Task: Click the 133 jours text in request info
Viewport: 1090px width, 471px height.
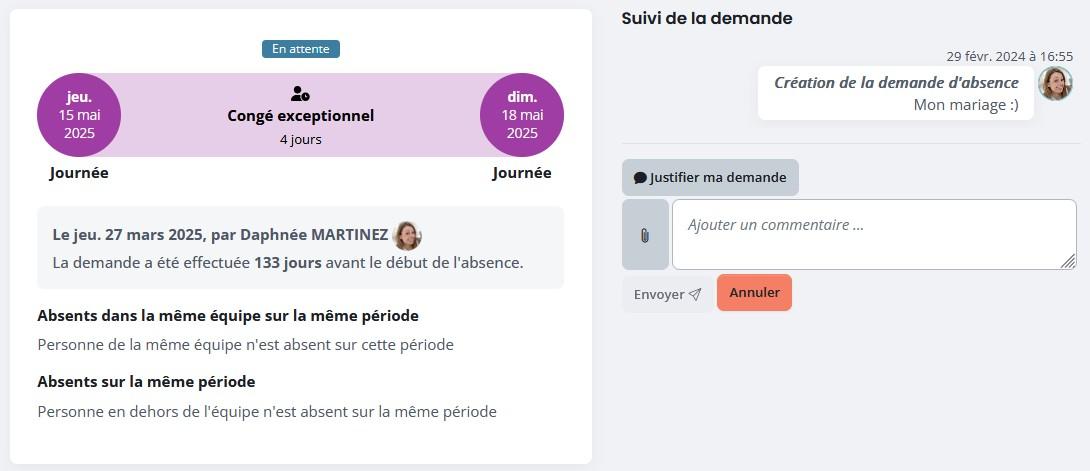Action: click(x=288, y=263)
